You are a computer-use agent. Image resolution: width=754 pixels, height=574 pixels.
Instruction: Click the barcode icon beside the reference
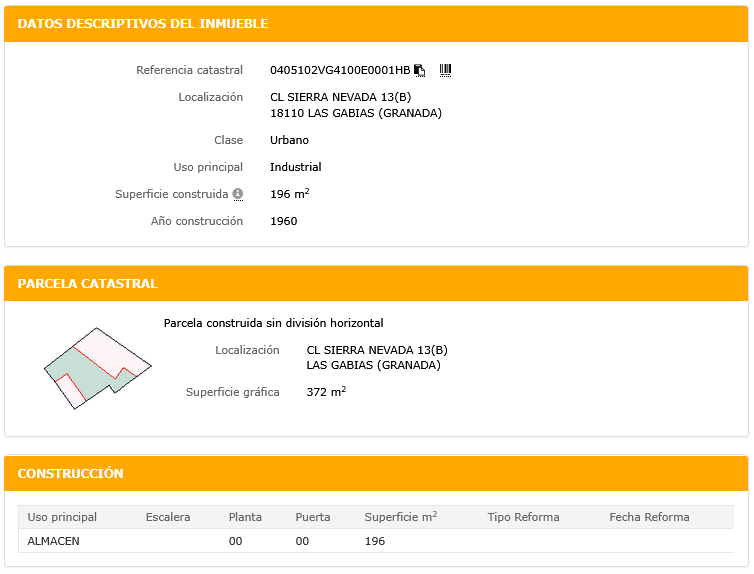[x=445, y=70]
